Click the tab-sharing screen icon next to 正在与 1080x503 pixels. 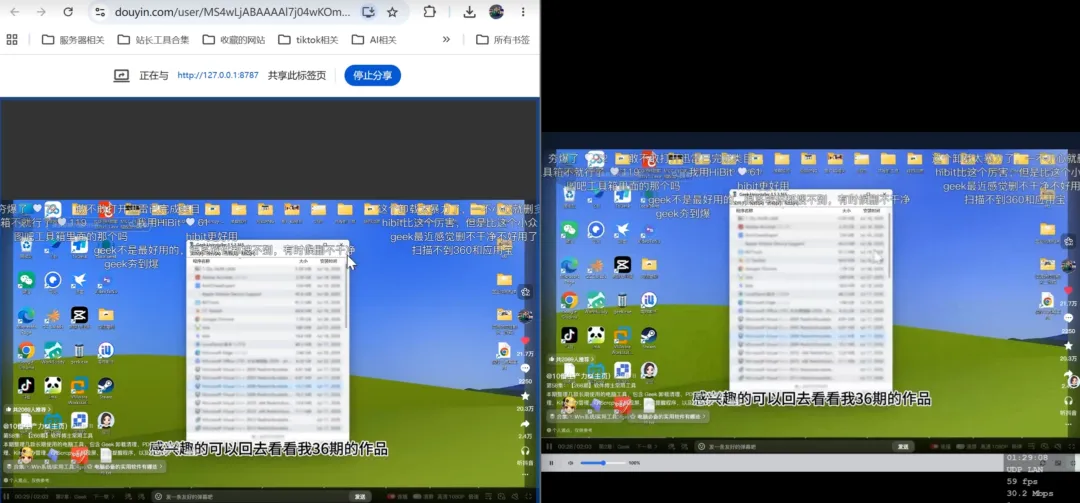pyautogui.click(x=121, y=75)
